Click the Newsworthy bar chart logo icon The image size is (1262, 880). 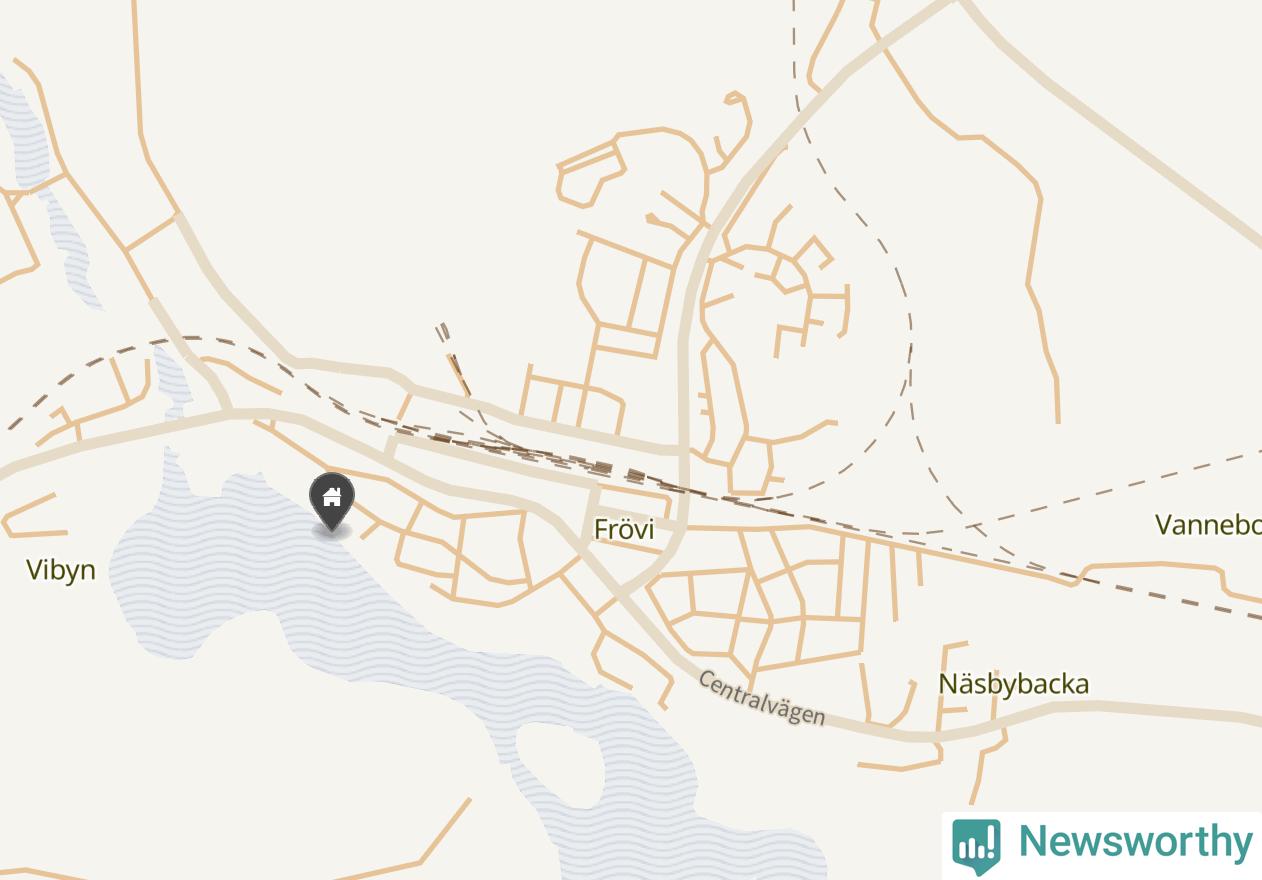pyautogui.click(x=976, y=845)
